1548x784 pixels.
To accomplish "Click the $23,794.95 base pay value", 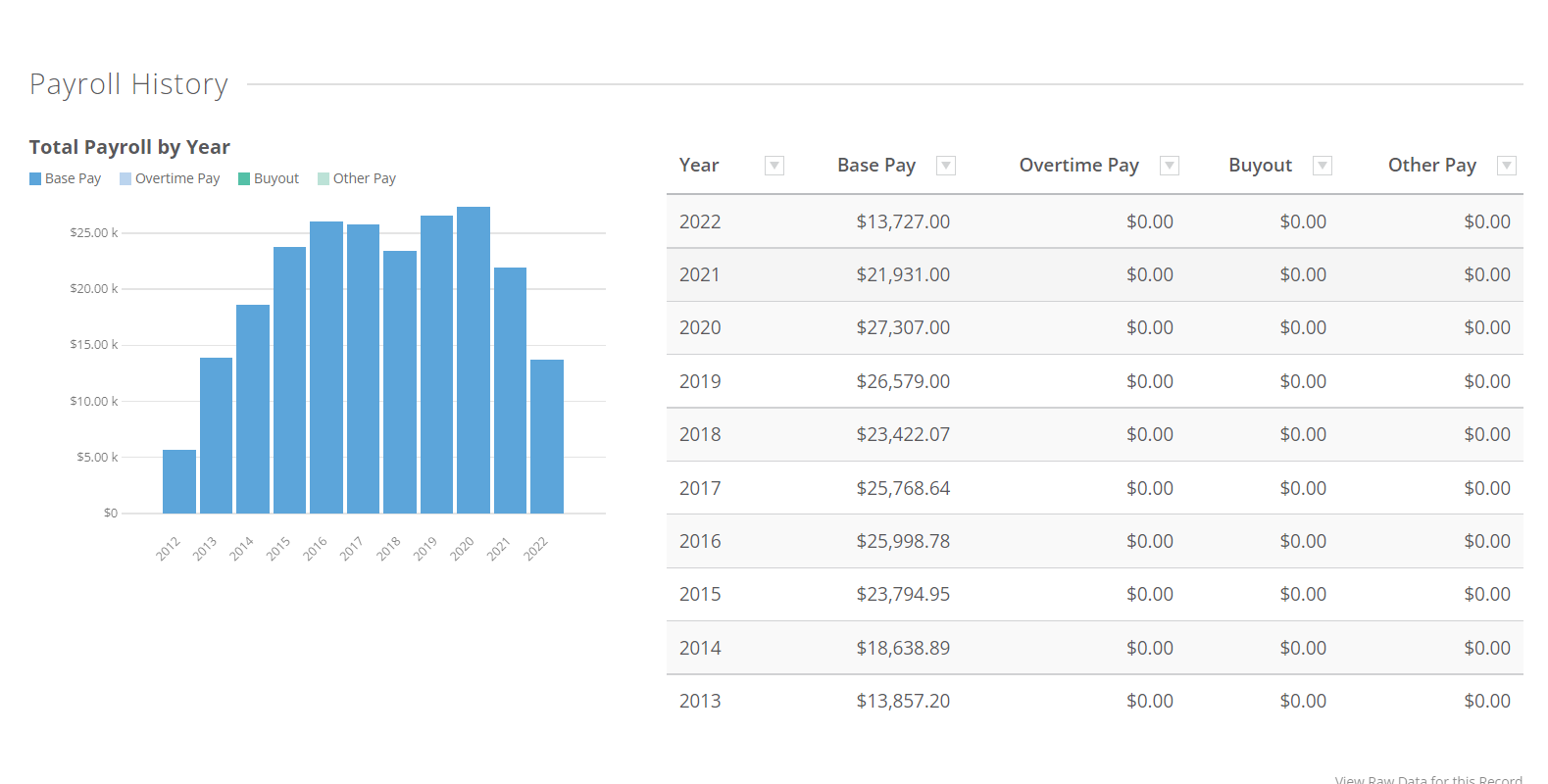I will [903, 594].
